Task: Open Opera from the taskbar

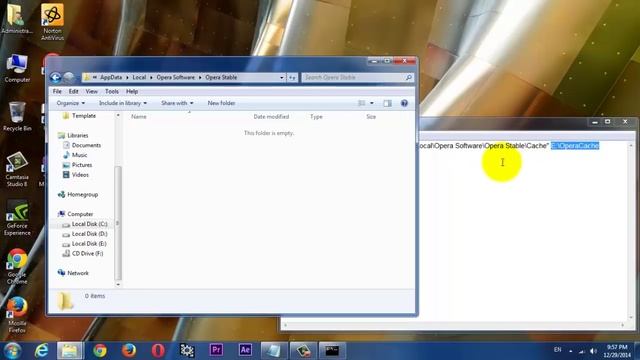Action: tap(158, 351)
